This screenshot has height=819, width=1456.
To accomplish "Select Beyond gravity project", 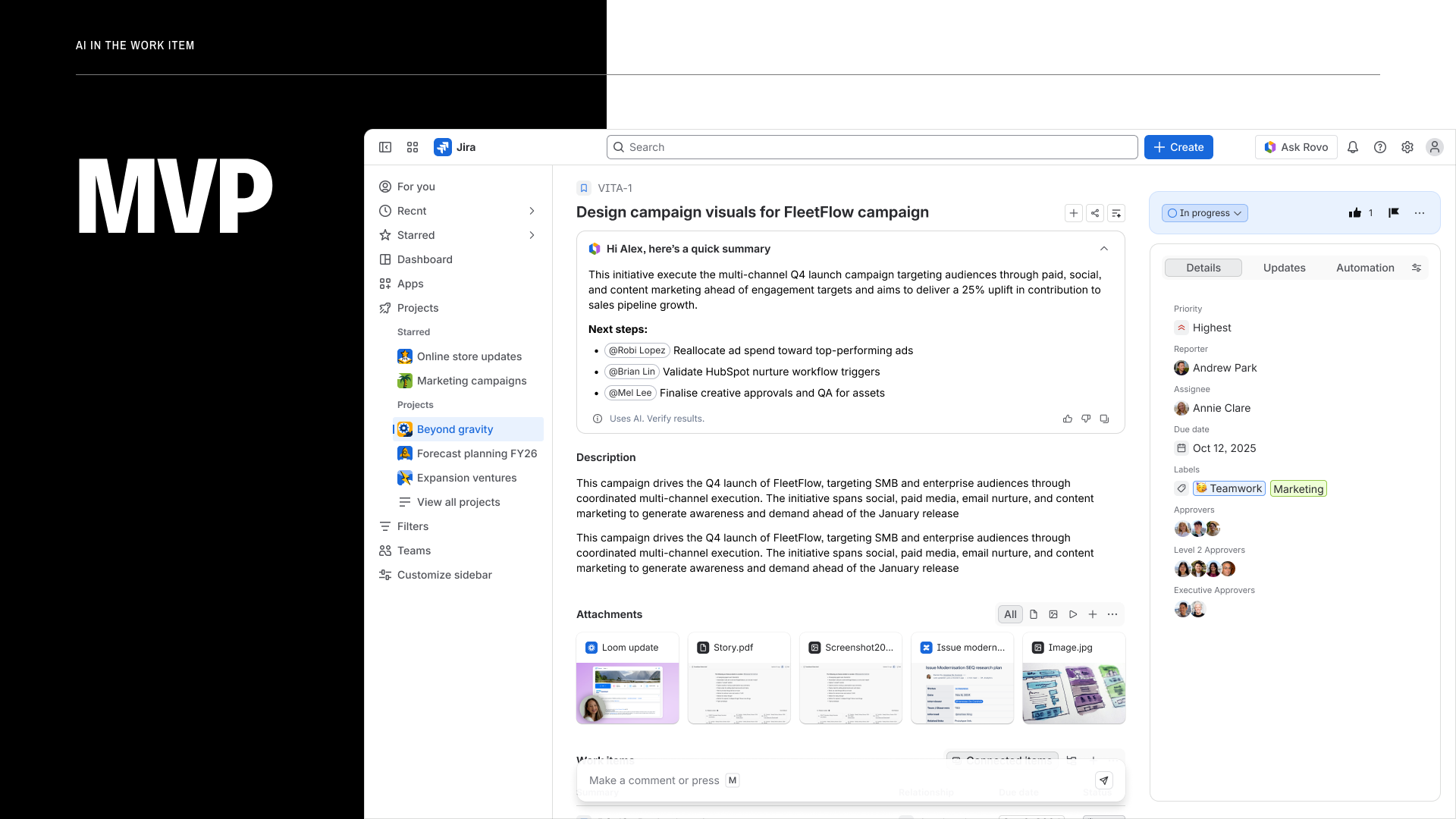I will [x=469, y=429].
